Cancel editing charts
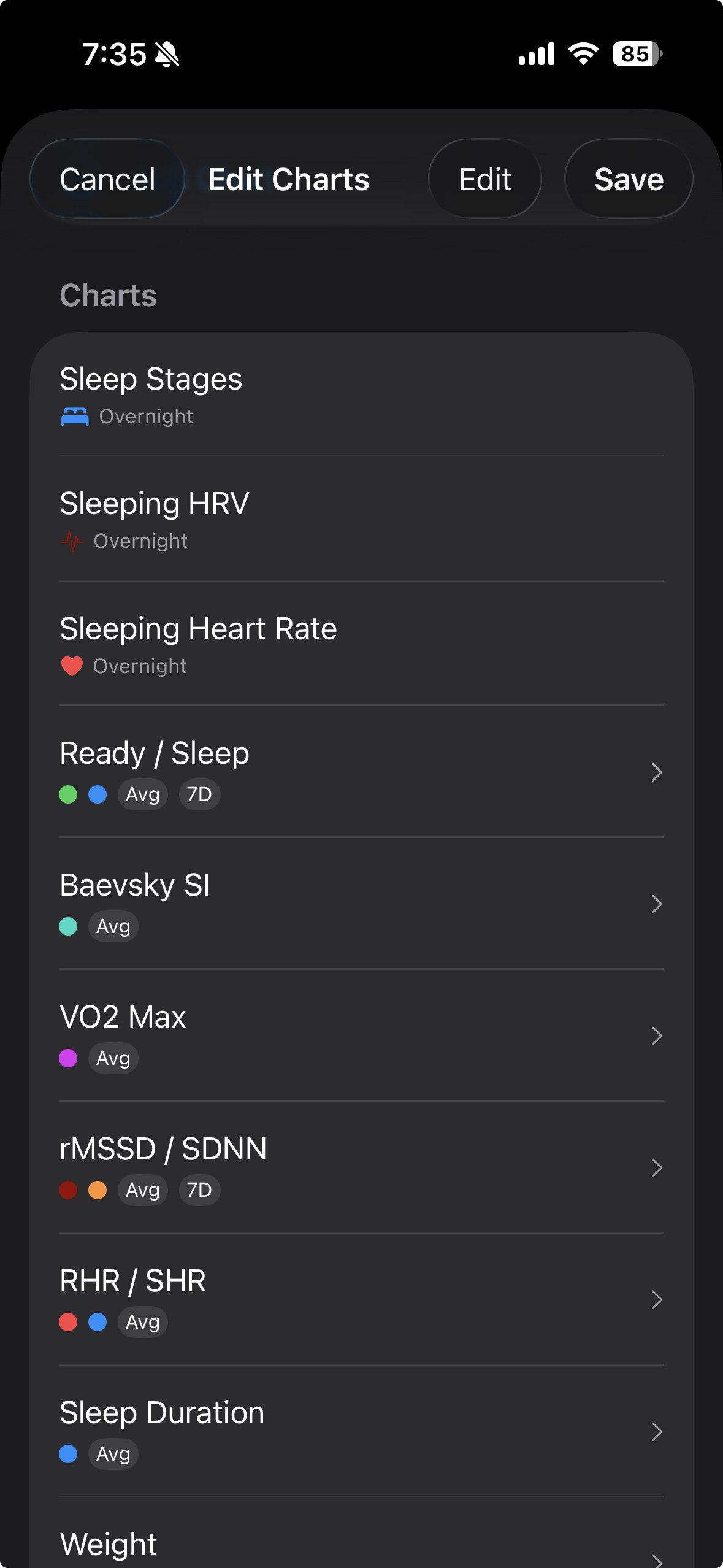Screen dimensions: 723x1568 coord(107,179)
